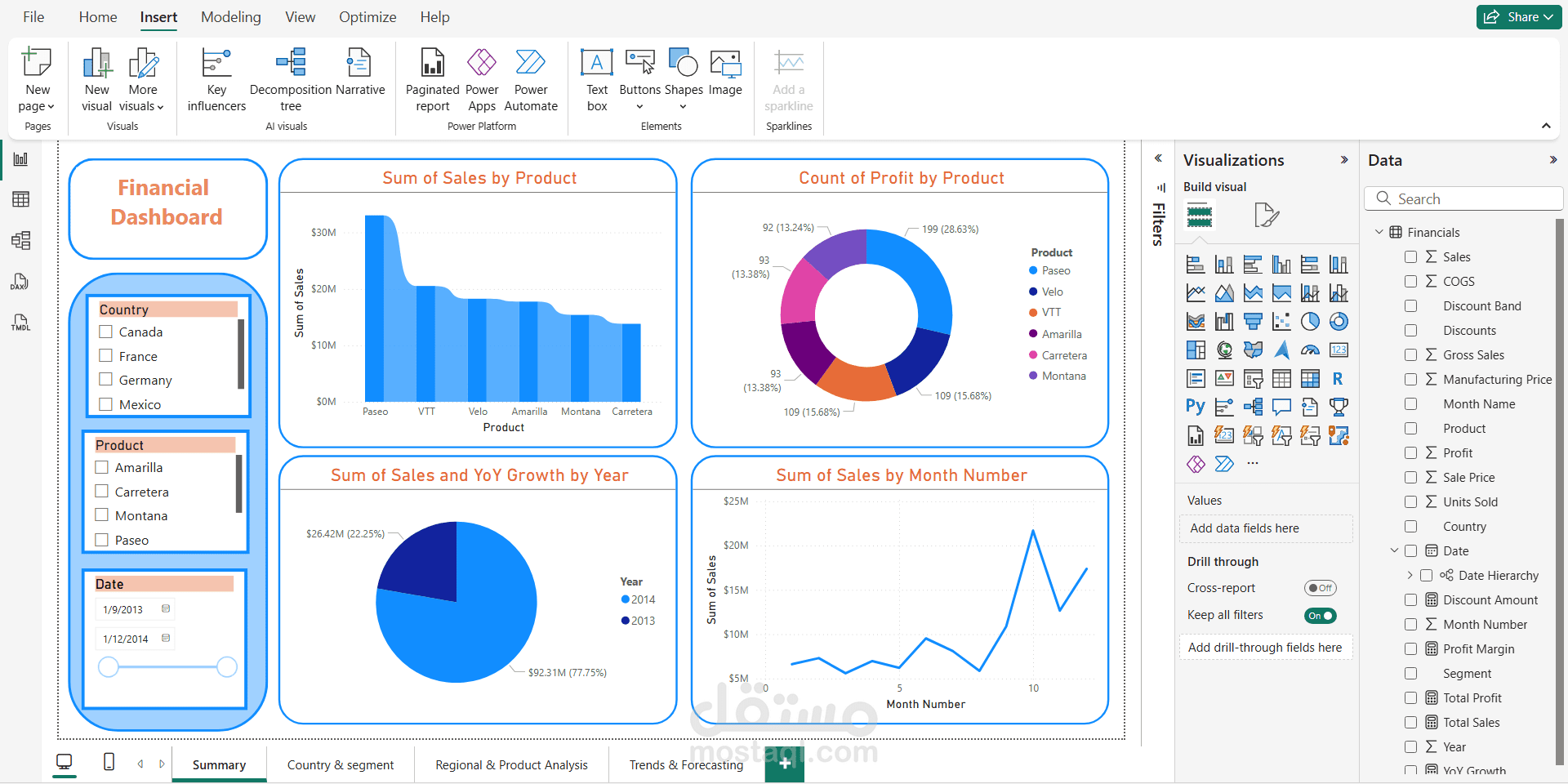Select the Python visual icon

click(1195, 407)
